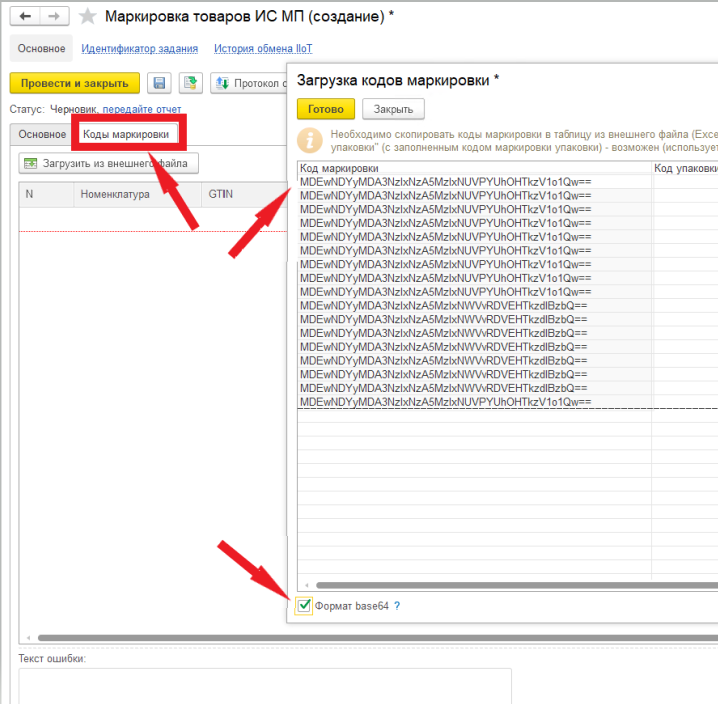The image size is (718, 704).
Task: Click the Готово button in the dialog
Action: tap(325, 109)
